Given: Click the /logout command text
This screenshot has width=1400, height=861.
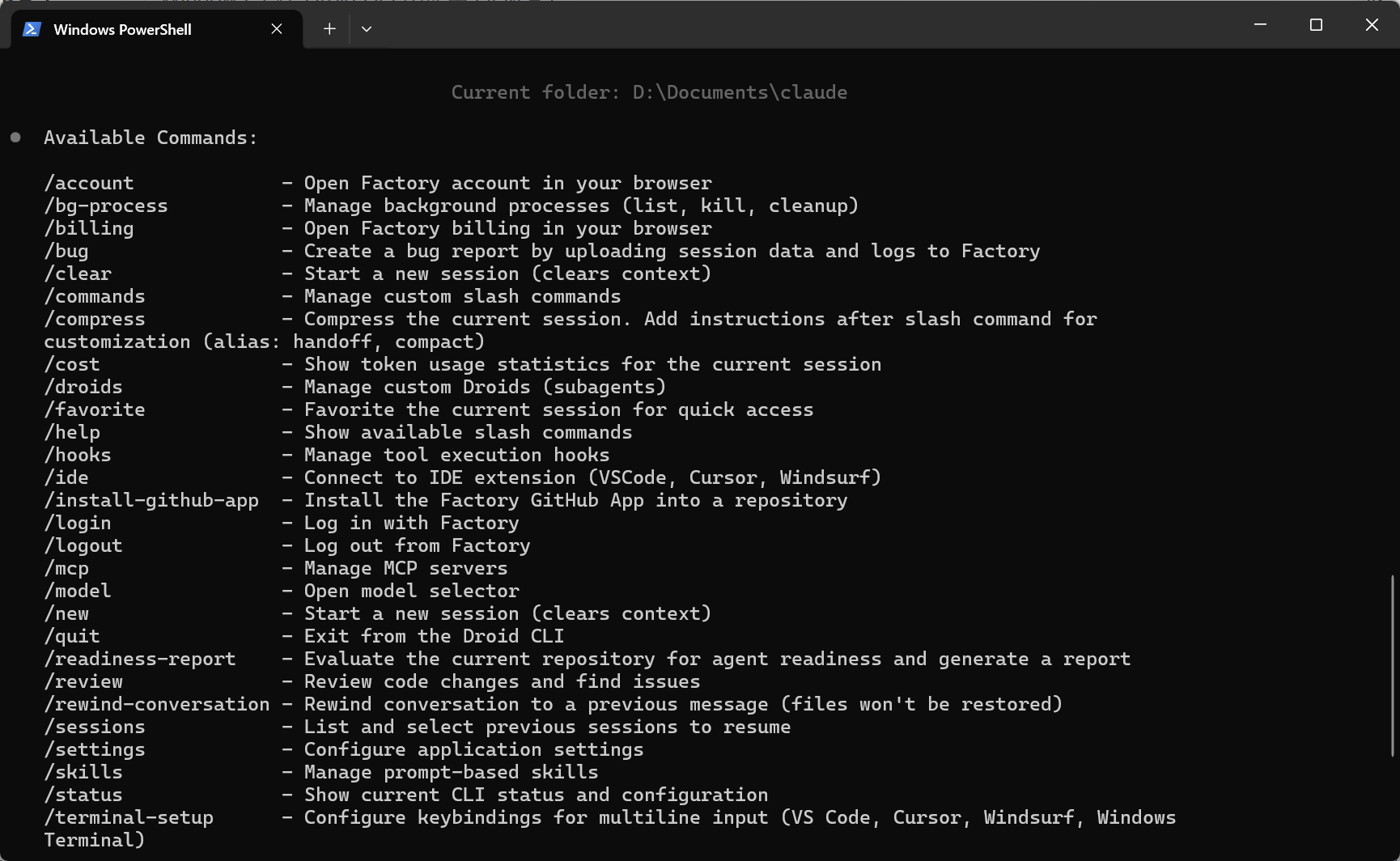Looking at the screenshot, I should 83,545.
